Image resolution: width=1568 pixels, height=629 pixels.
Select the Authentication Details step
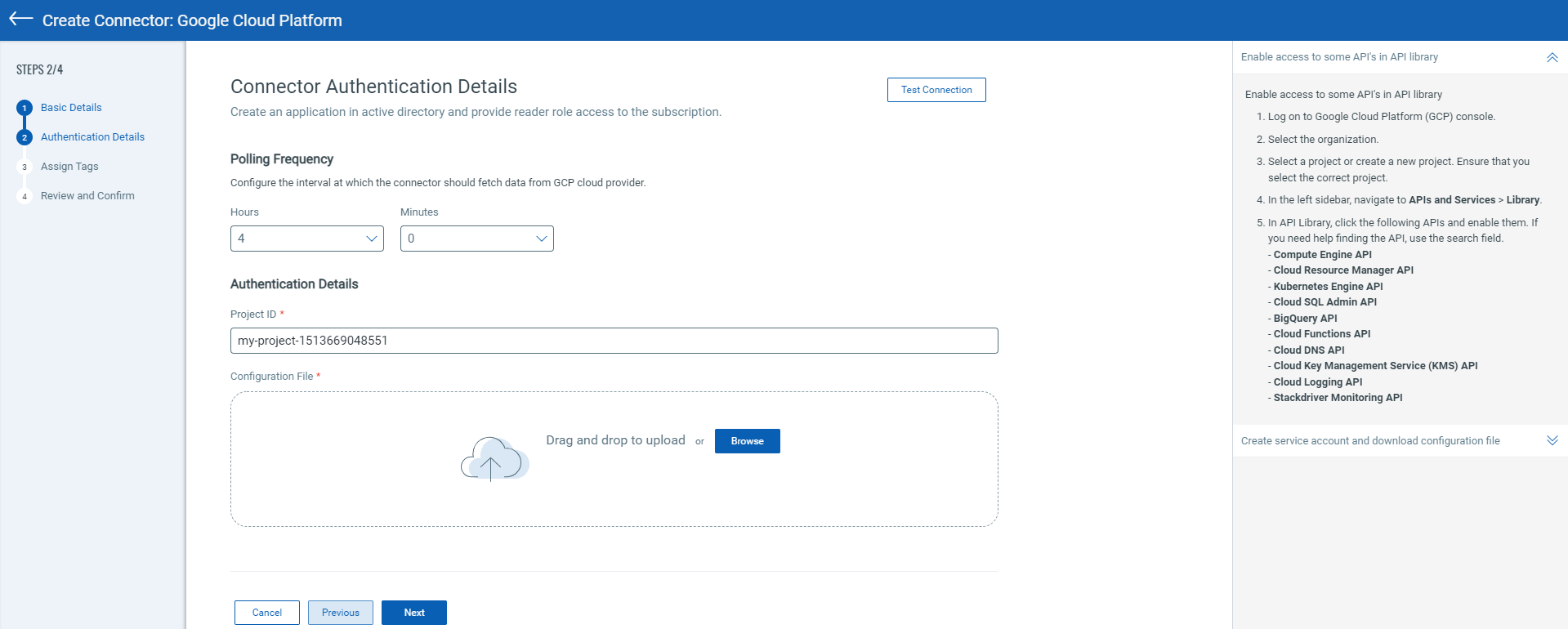(92, 137)
